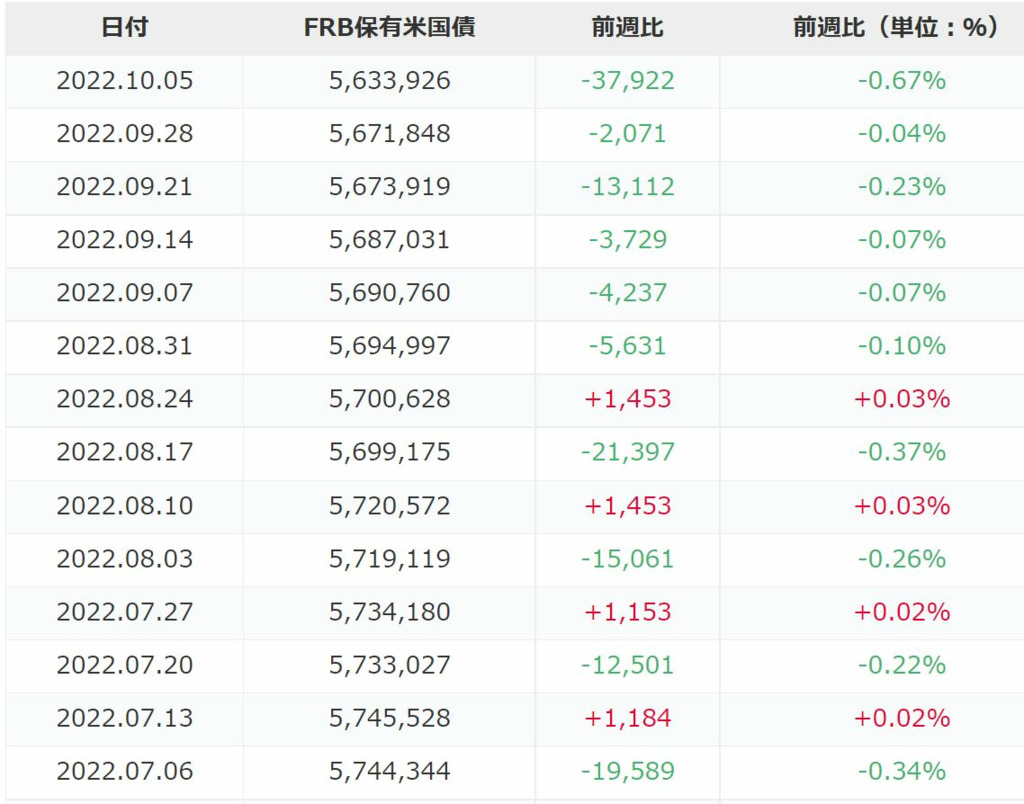Click the weekly change -5,631

[x=627, y=346]
